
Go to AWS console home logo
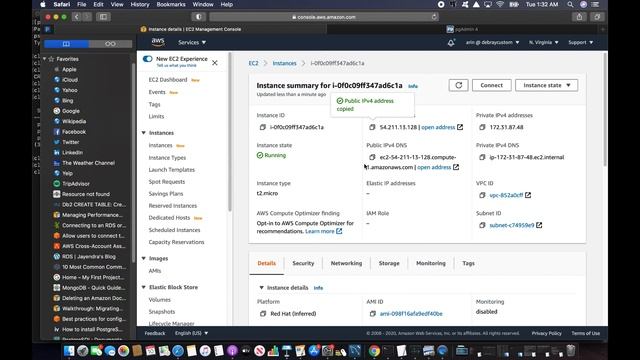[158, 42]
